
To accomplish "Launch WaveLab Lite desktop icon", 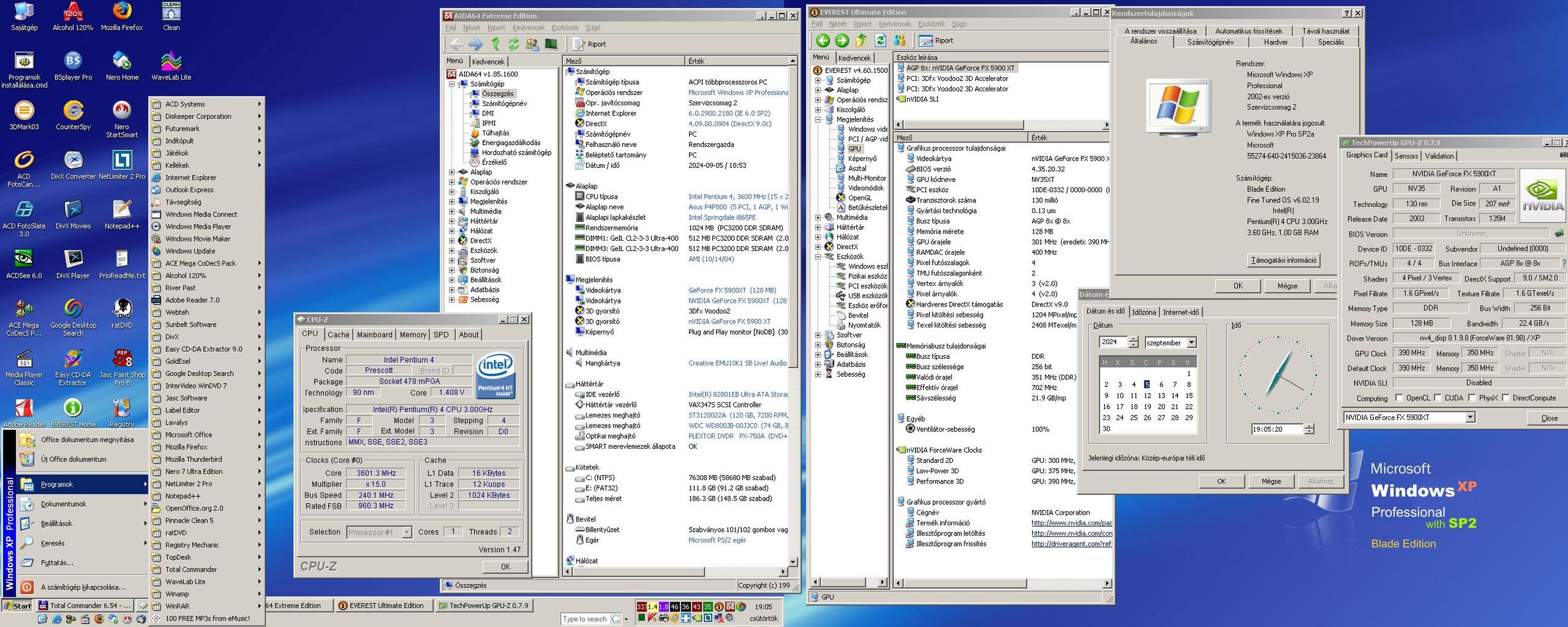I will pyautogui.click(x=171, y=66).
